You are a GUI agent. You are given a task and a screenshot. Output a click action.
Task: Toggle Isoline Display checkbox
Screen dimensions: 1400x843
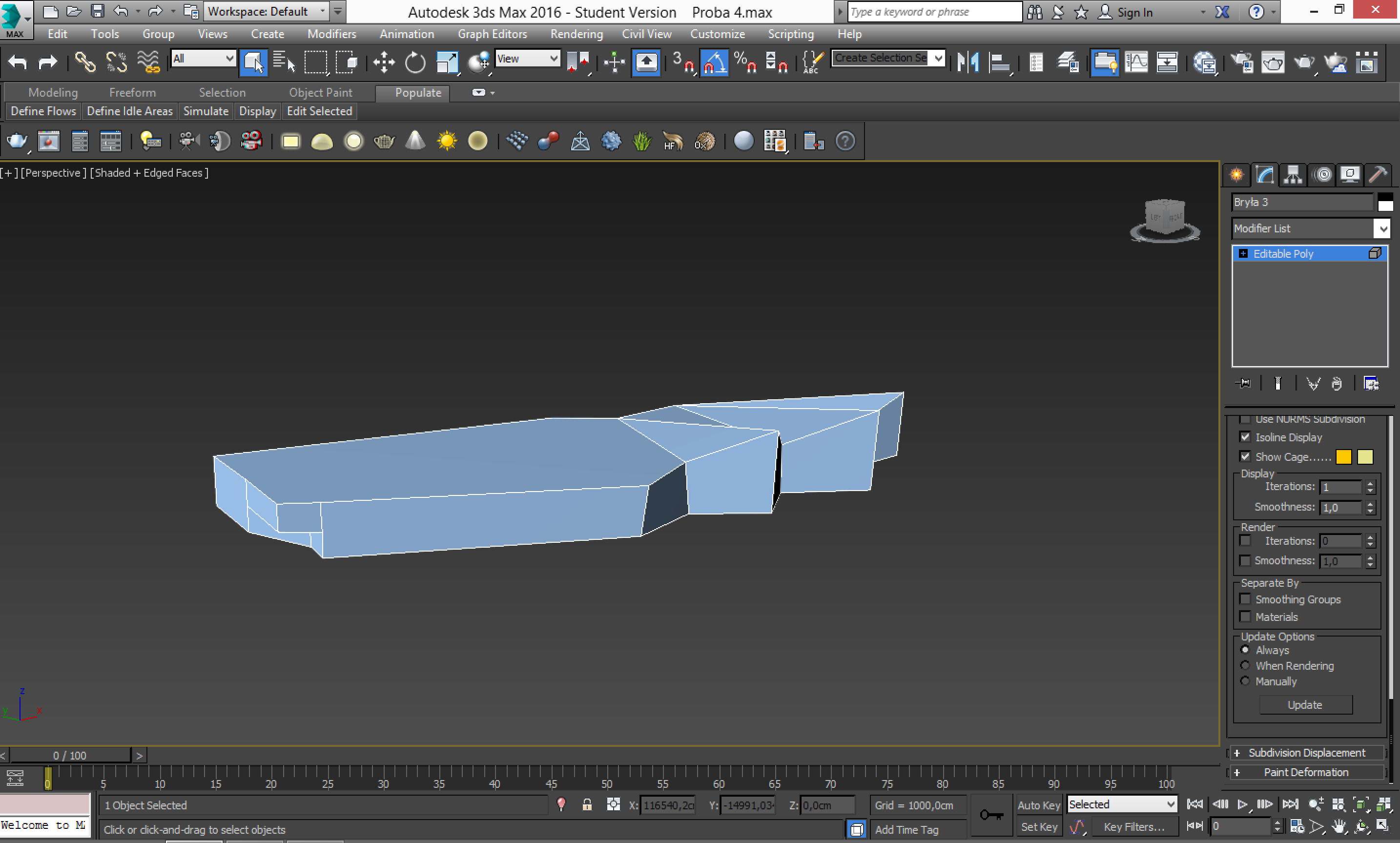(x=1245, y=437)
